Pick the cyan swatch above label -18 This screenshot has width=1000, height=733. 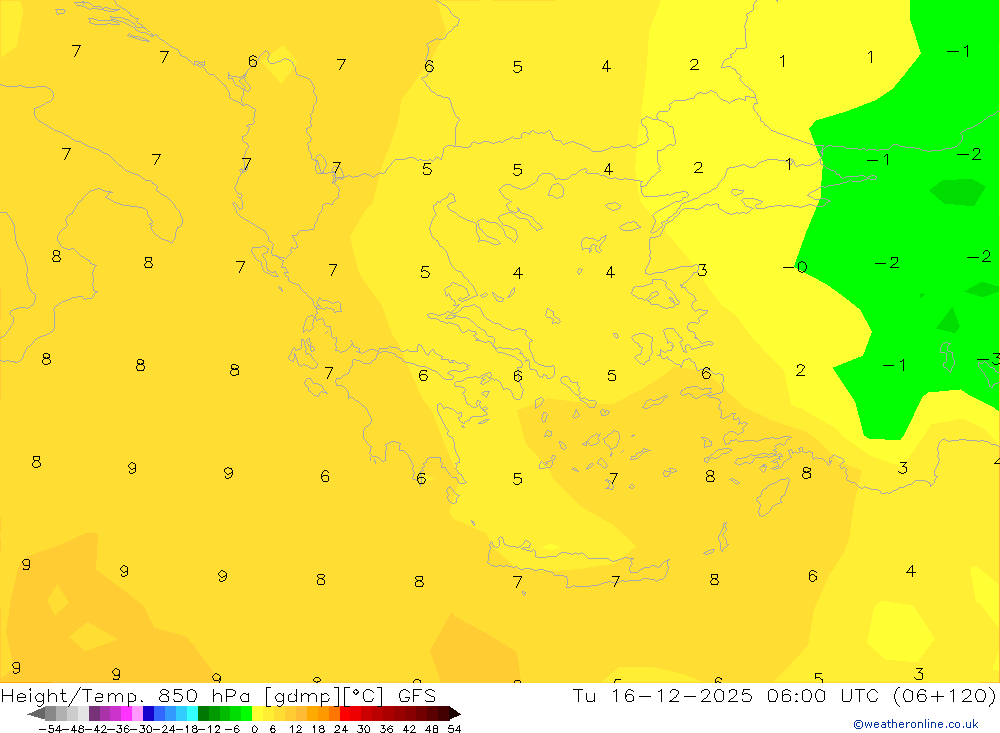(192, 713)
